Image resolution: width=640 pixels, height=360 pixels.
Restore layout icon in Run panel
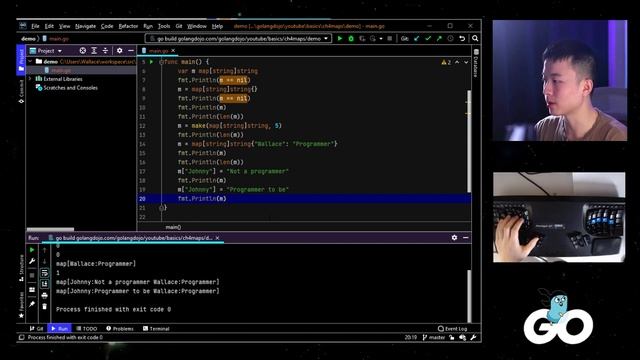pyautogui.click(x=32, y=290)
